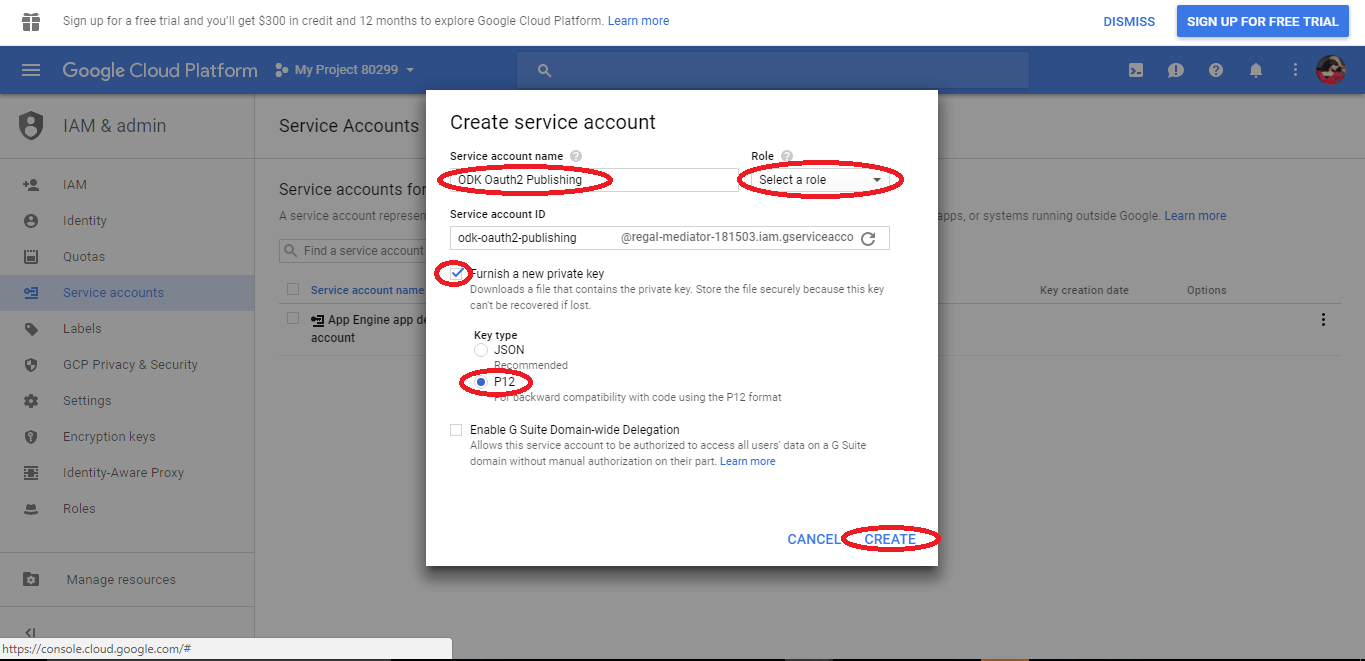Click the GCP Privacy & Security shield icon
The image size is (1365, 661).
31,364
